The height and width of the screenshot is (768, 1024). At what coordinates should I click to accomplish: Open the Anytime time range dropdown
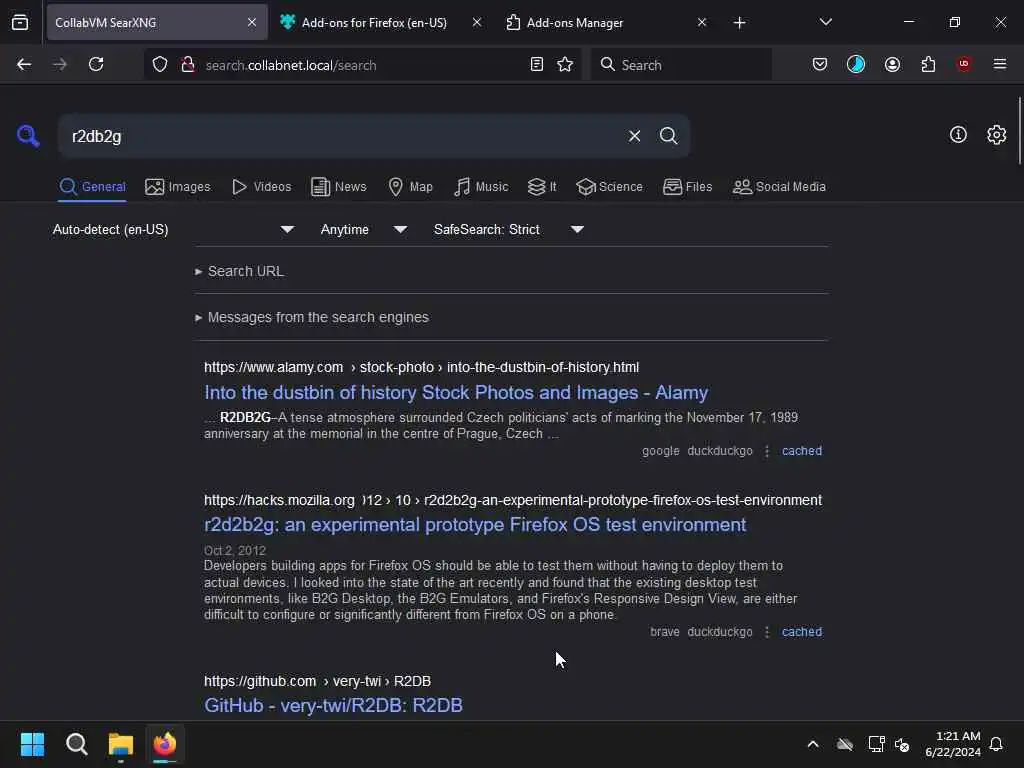[x=364, y=229]
